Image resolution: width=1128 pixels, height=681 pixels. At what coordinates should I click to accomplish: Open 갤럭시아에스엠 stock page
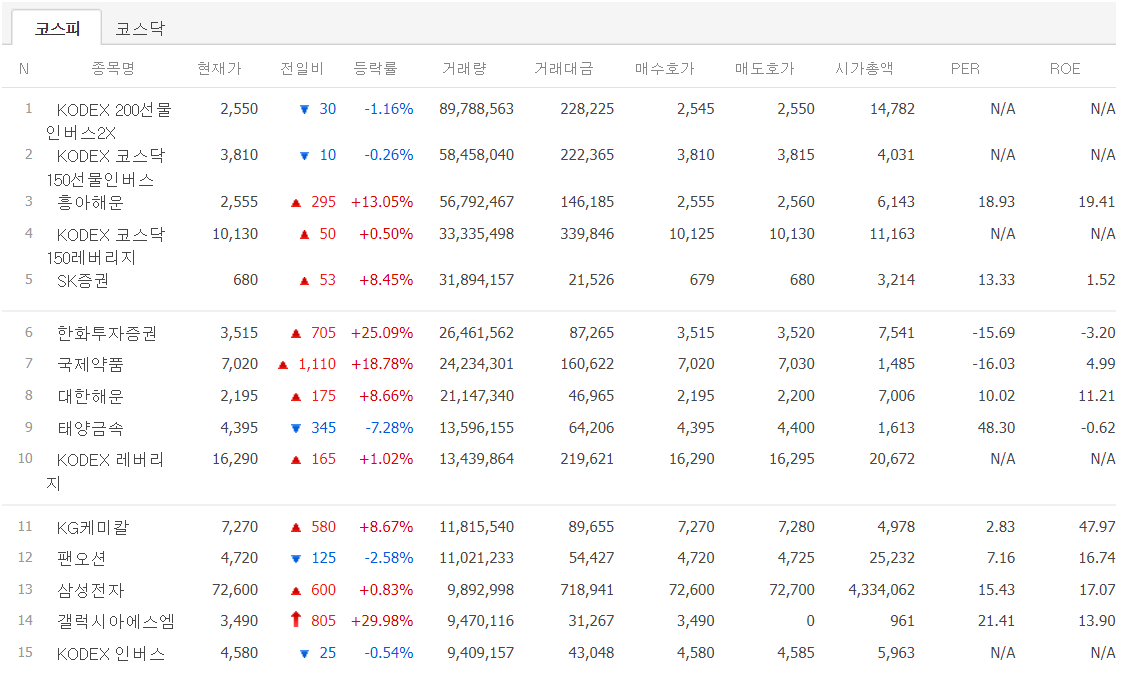click(116, 621)
